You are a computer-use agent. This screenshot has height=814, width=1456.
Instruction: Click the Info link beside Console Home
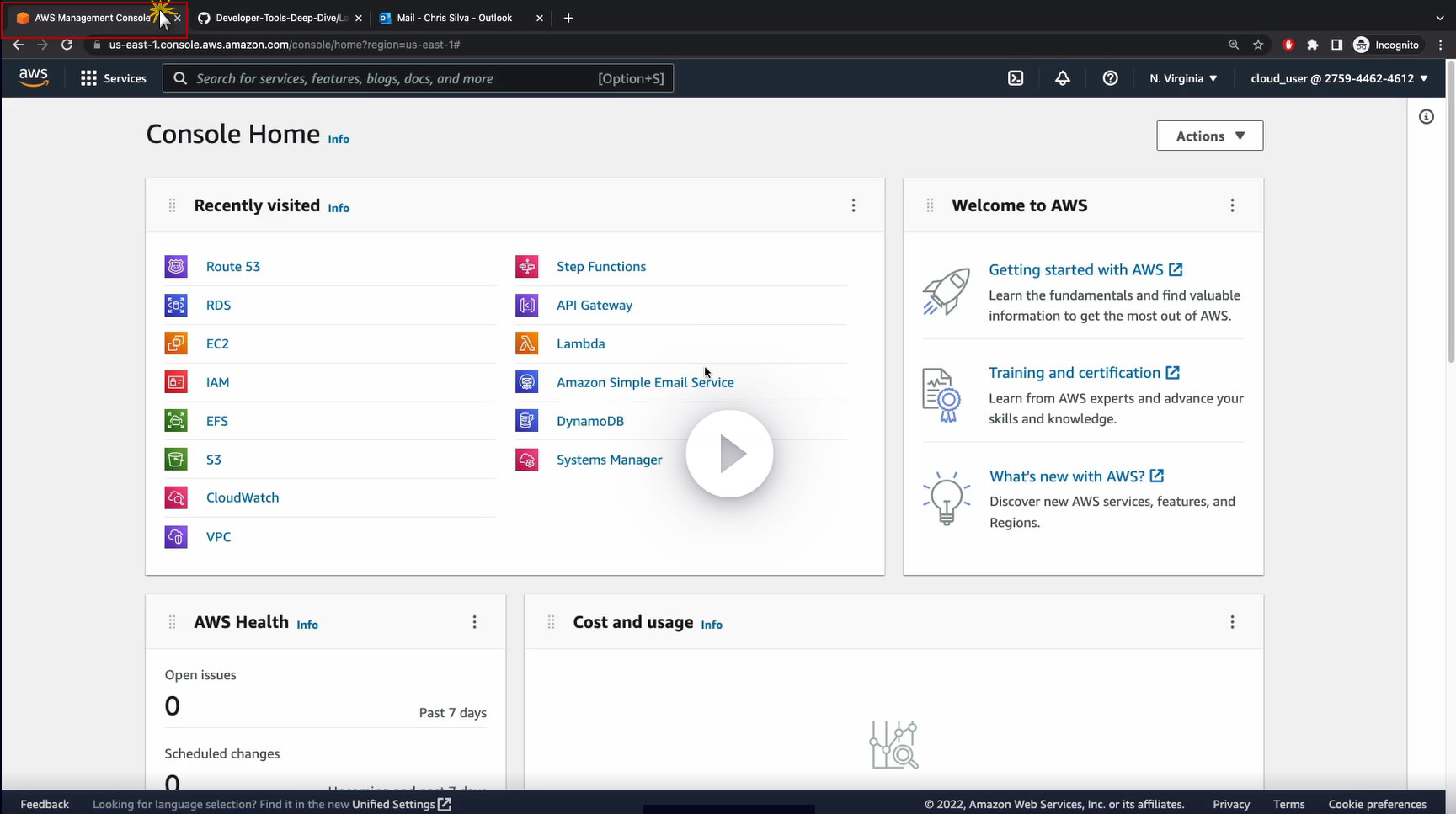(x=339, y=139)
